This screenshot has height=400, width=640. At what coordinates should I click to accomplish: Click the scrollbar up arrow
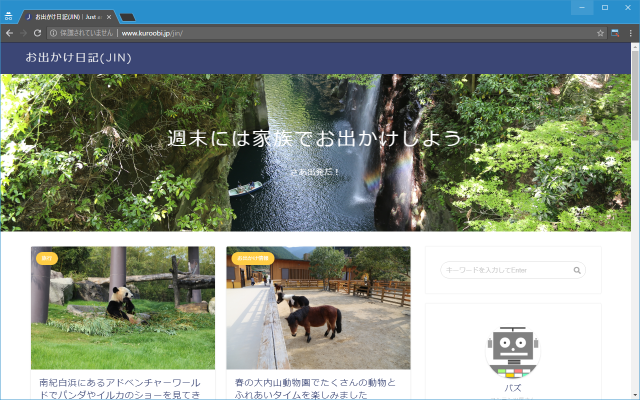[635, 47]
